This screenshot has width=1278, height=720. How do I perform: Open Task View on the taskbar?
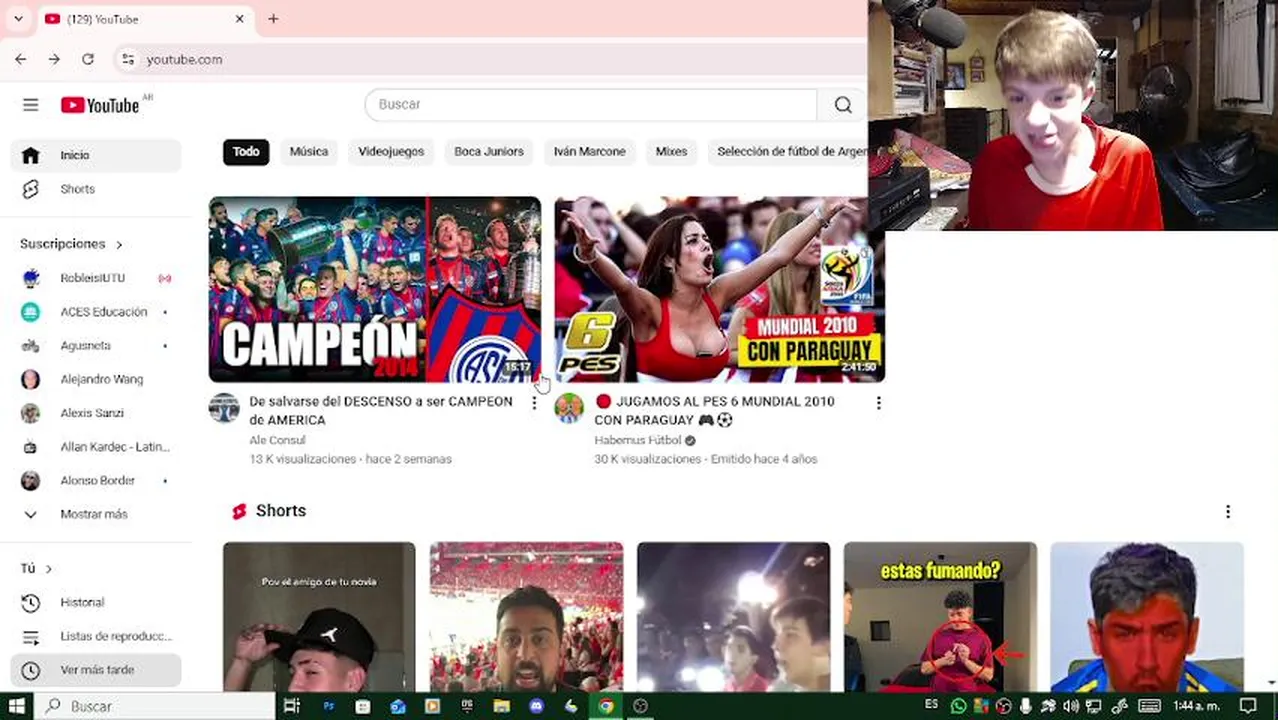292,706
